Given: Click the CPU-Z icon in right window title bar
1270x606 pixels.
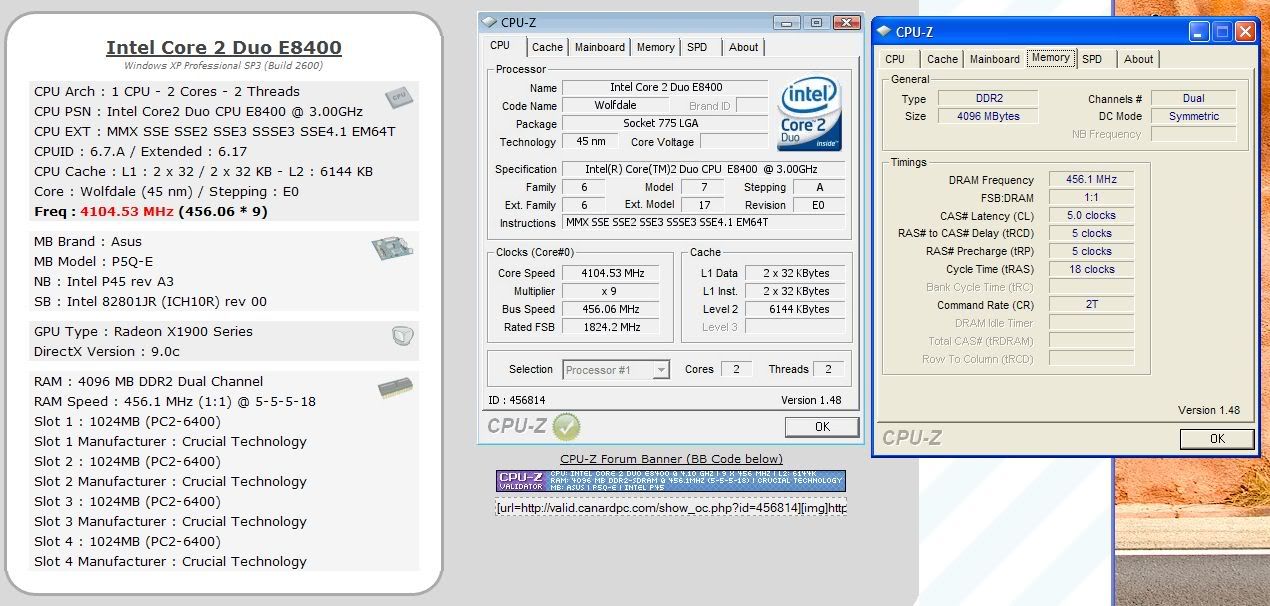Looking at the screenshot, I should 884,32.
